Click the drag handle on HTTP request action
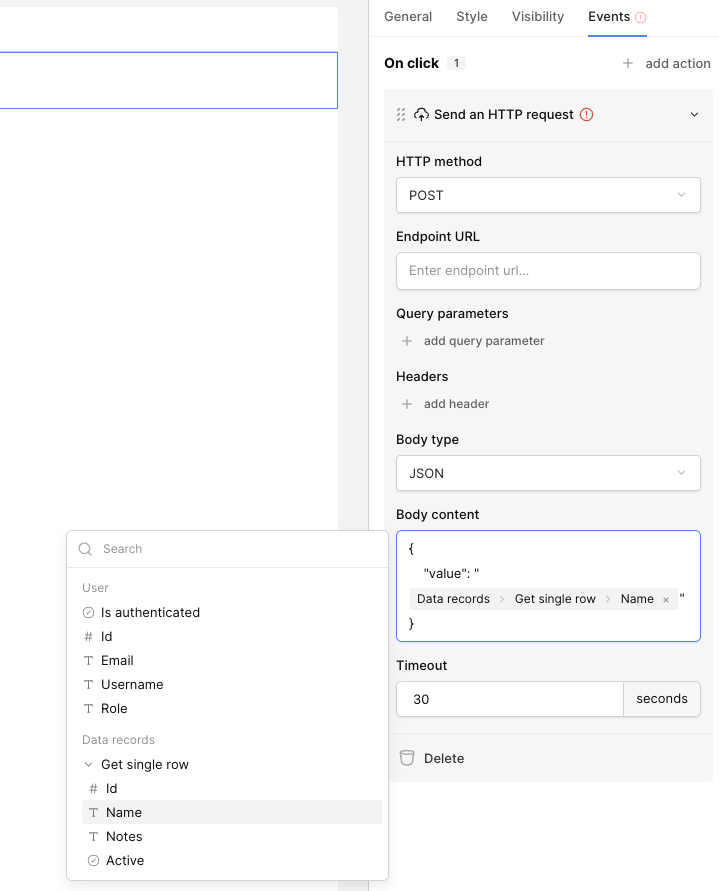Screen dimensions: 719x891 coord(401,115)
